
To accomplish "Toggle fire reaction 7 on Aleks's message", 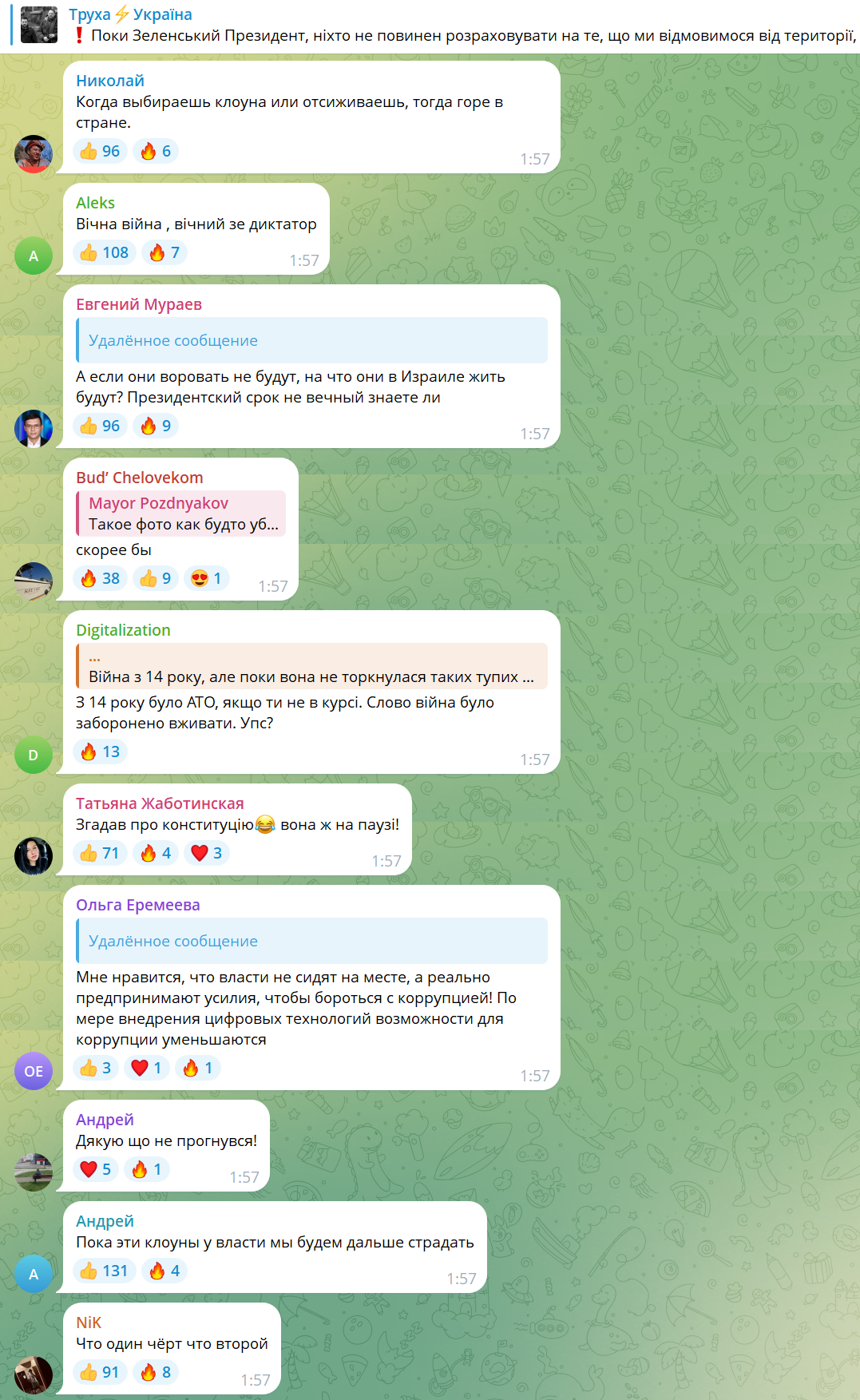I will [x=165, y=252].
